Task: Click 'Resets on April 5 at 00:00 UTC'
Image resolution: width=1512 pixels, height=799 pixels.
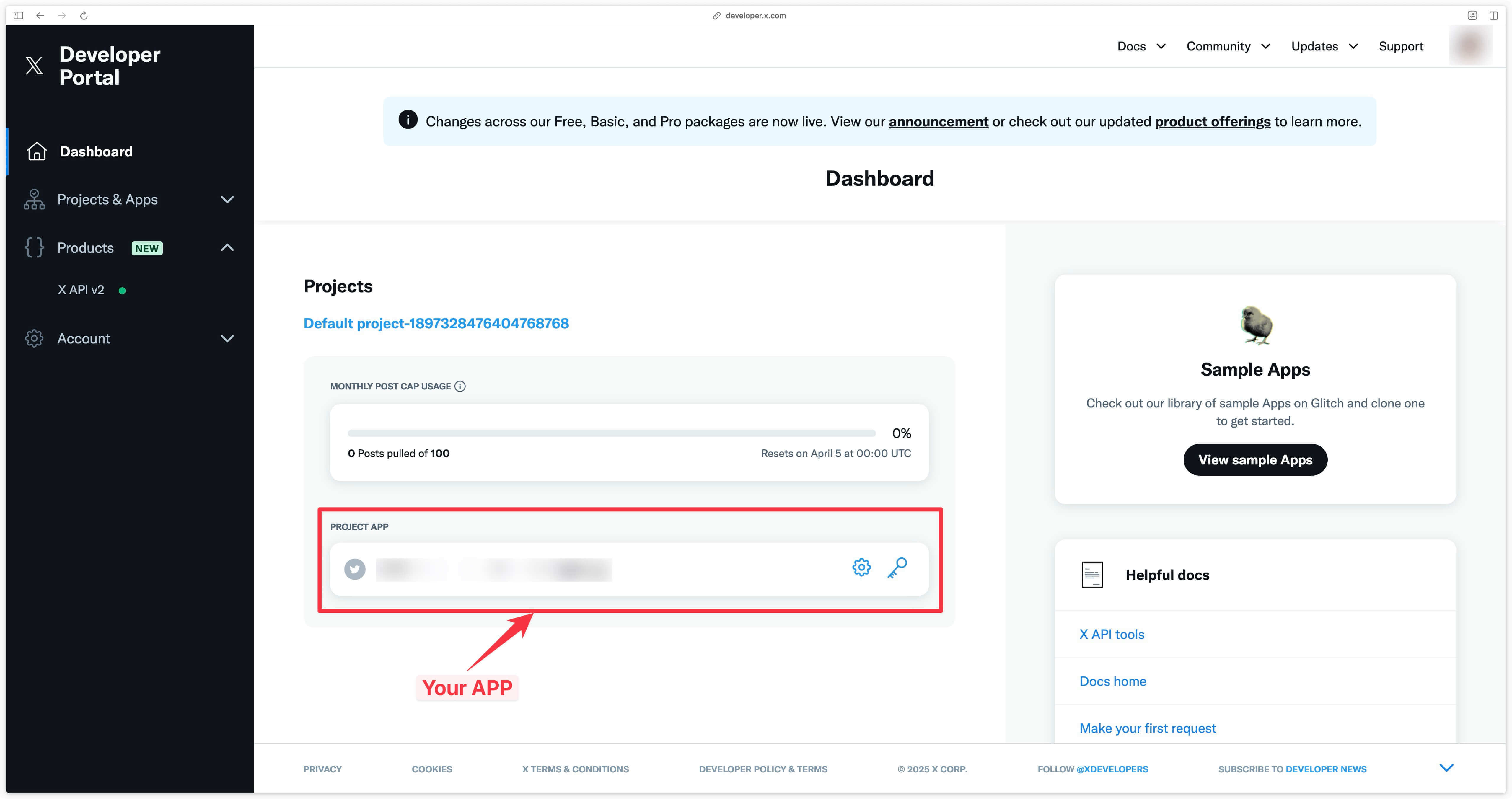Action: 836,453
